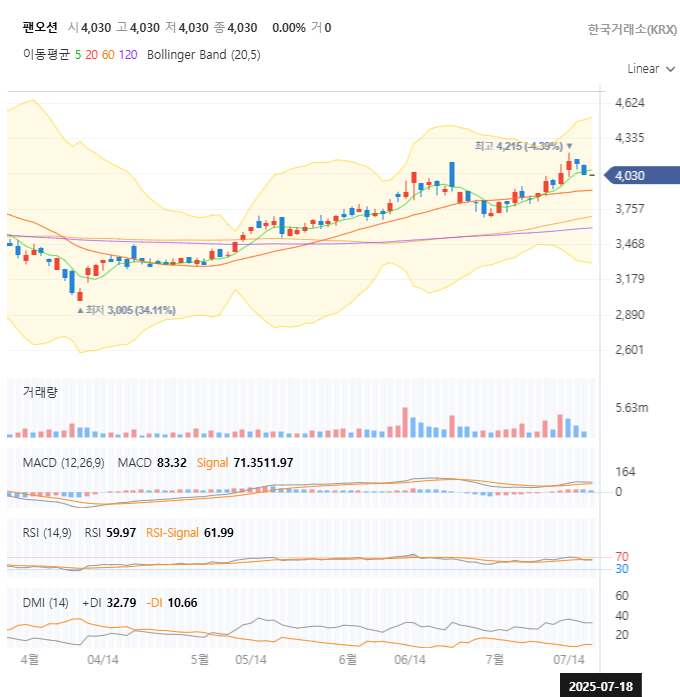Click the 이동평균 indicator label
This screenshot has width=680, height=697.
(47, 55)
